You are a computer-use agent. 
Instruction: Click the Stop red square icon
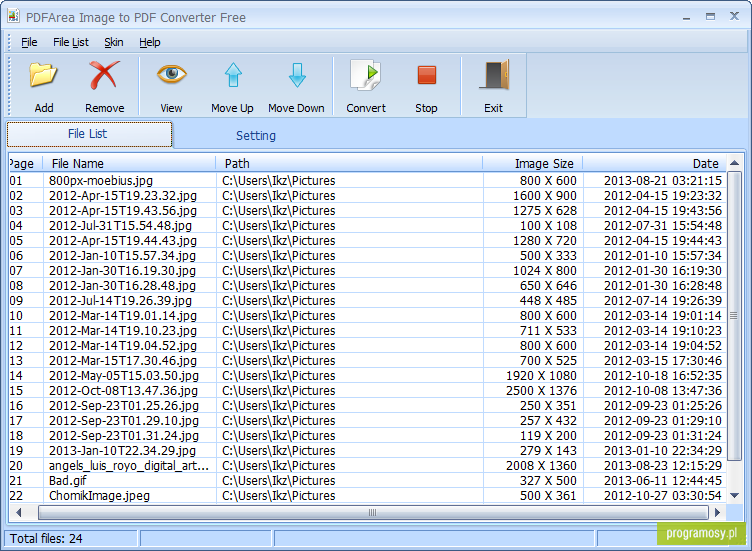click(x=426, y=75)
